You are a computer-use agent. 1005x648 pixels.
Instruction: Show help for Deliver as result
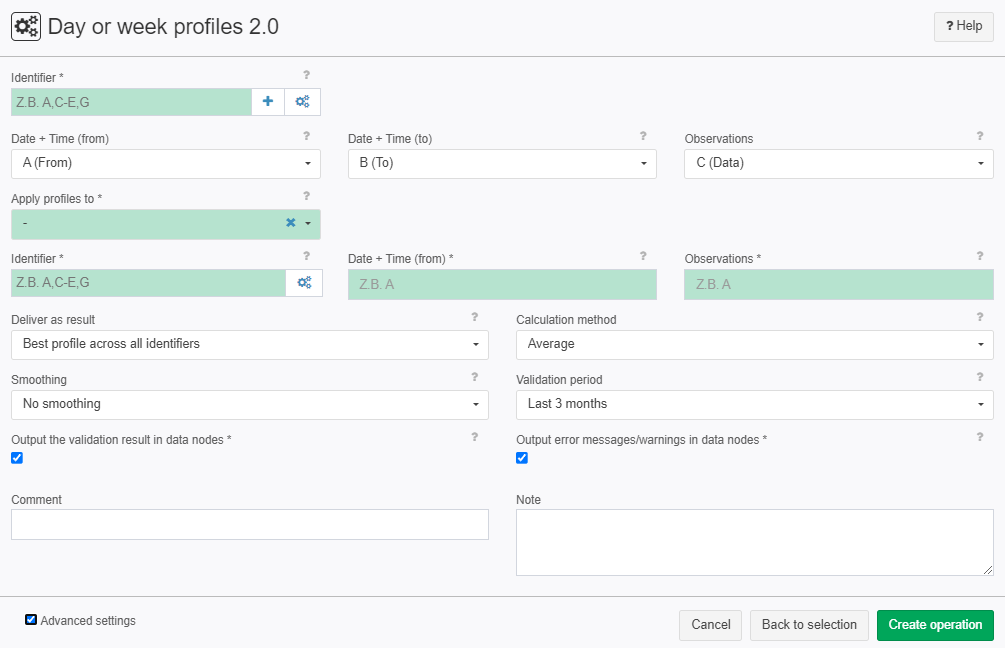[x=474, y=317]
